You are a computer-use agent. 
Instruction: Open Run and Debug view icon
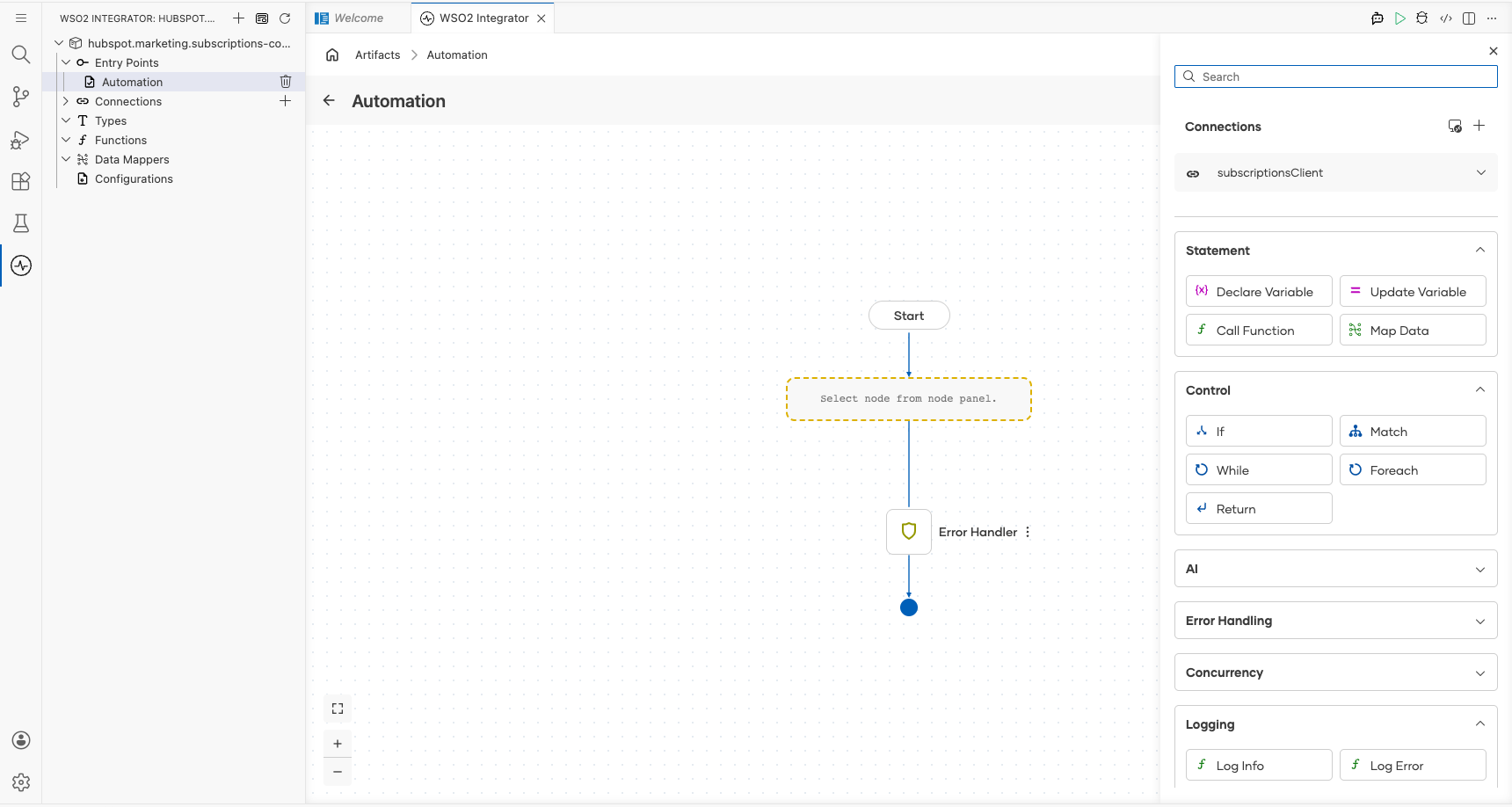click(x=21, y=139)
